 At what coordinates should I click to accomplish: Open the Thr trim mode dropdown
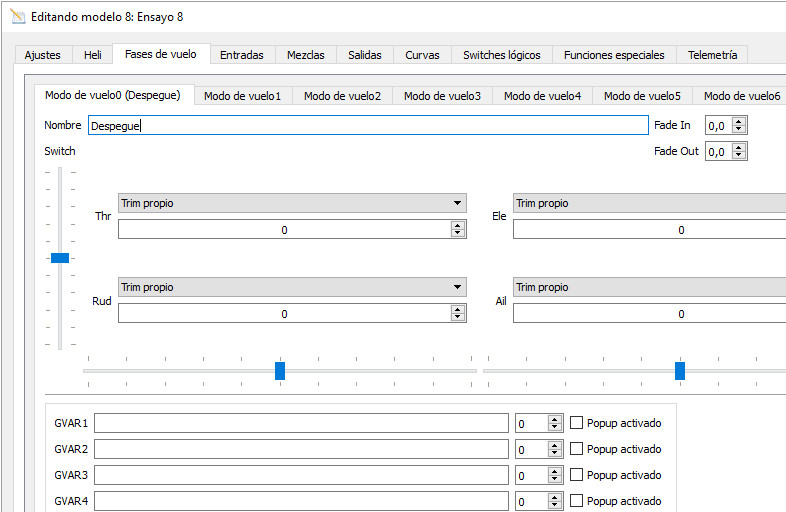[x=292, y=203]
